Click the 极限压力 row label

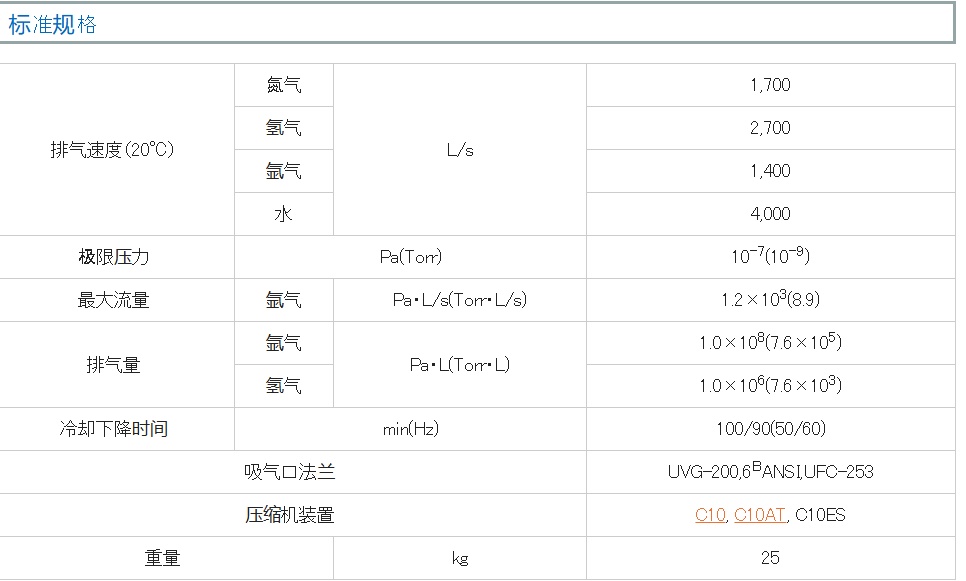tap(114, 257)
